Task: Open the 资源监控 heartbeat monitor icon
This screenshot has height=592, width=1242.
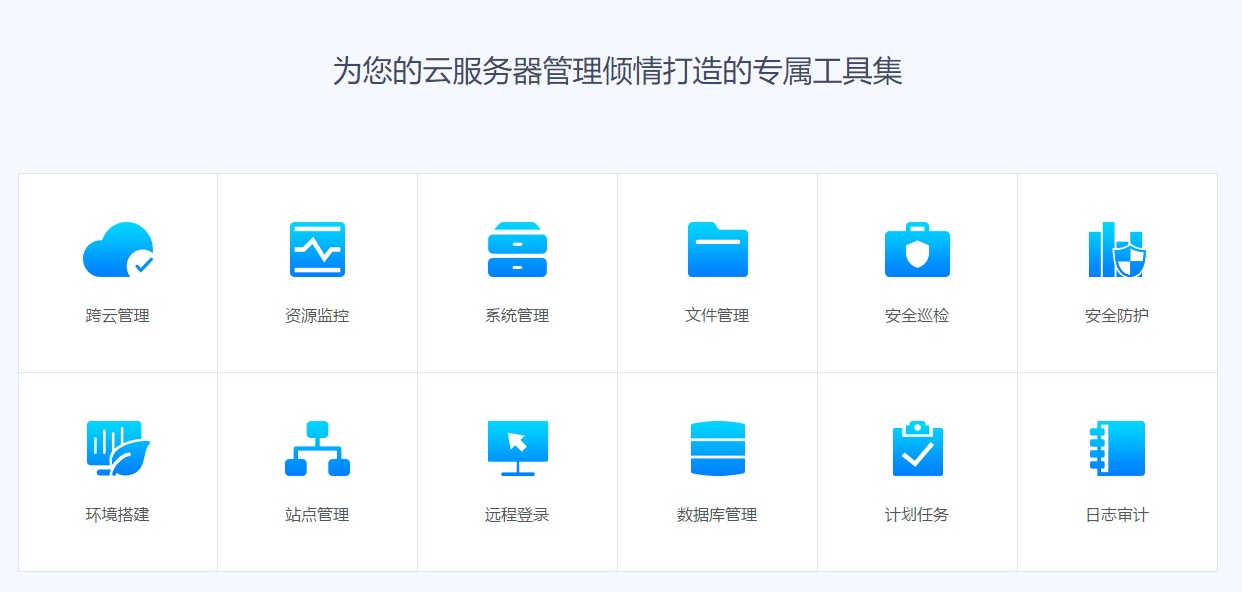Action: [317, 250]
